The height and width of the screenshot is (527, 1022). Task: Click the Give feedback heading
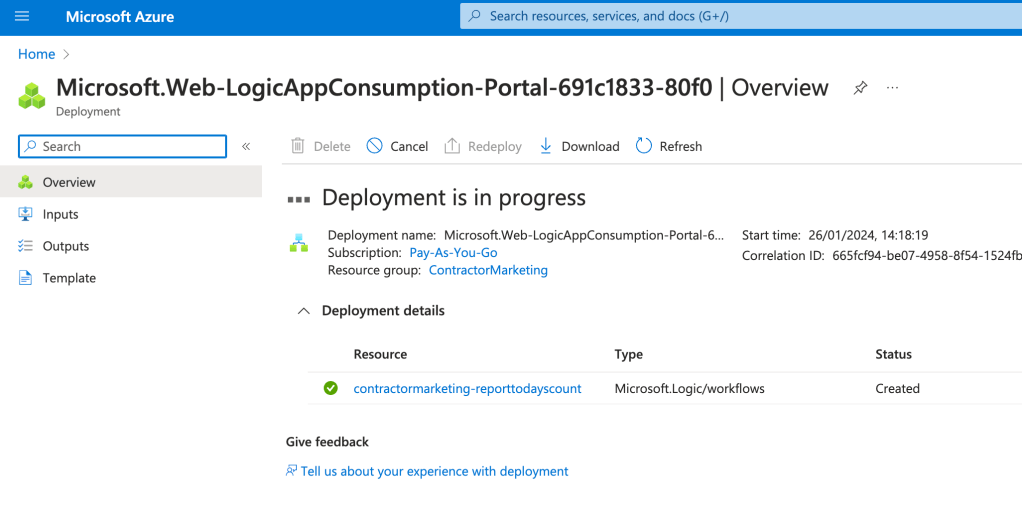(x=327, y=442)
